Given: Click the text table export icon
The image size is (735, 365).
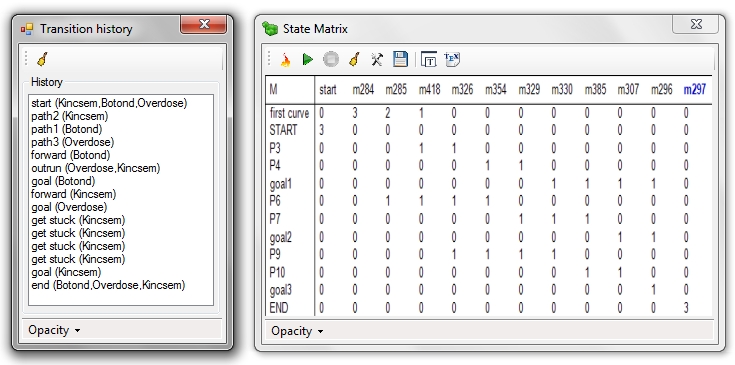Looking at the screenshot, I should pyautogui.click(x=429, y=60).
